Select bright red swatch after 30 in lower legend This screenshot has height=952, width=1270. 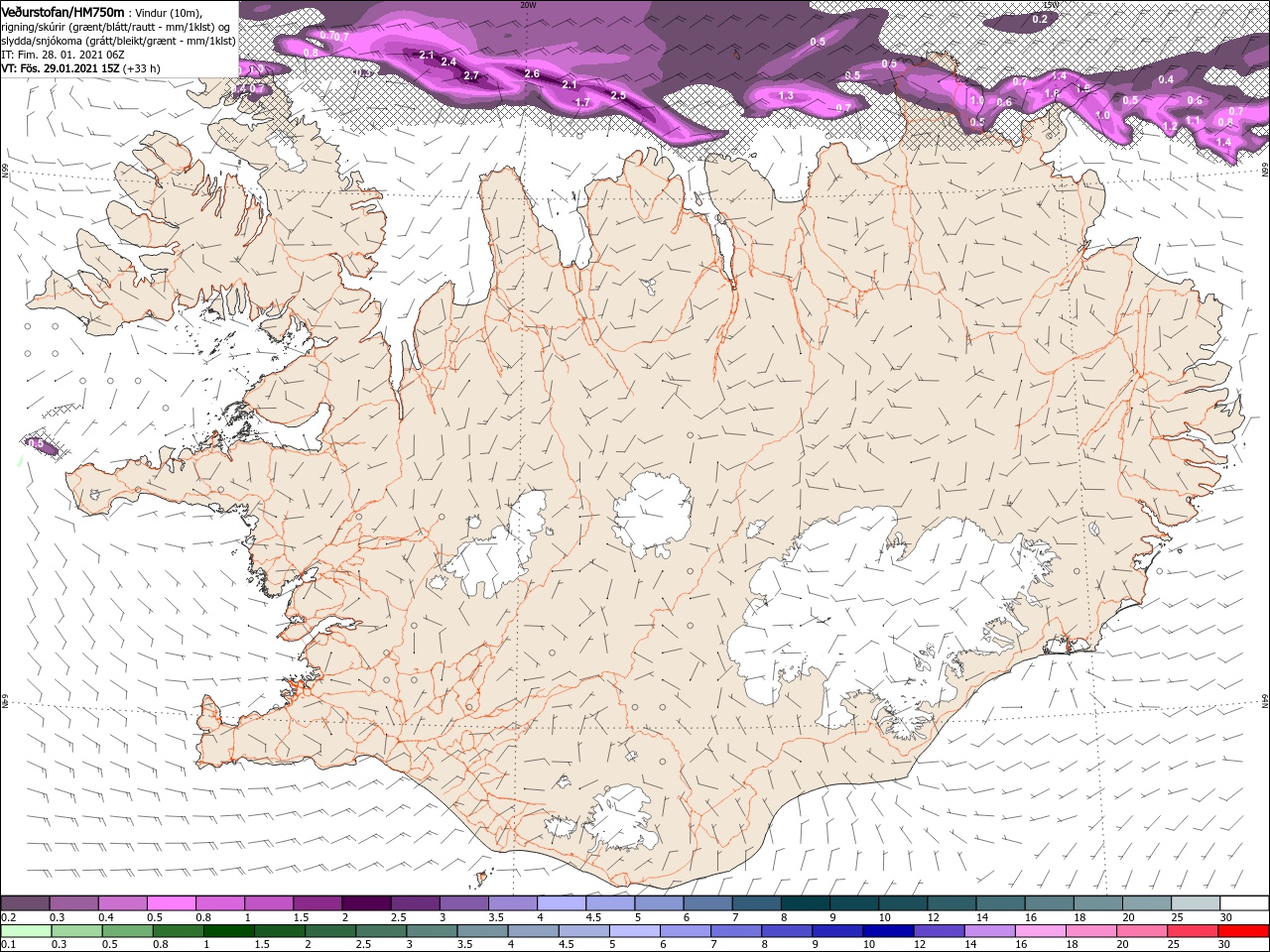1242,931
